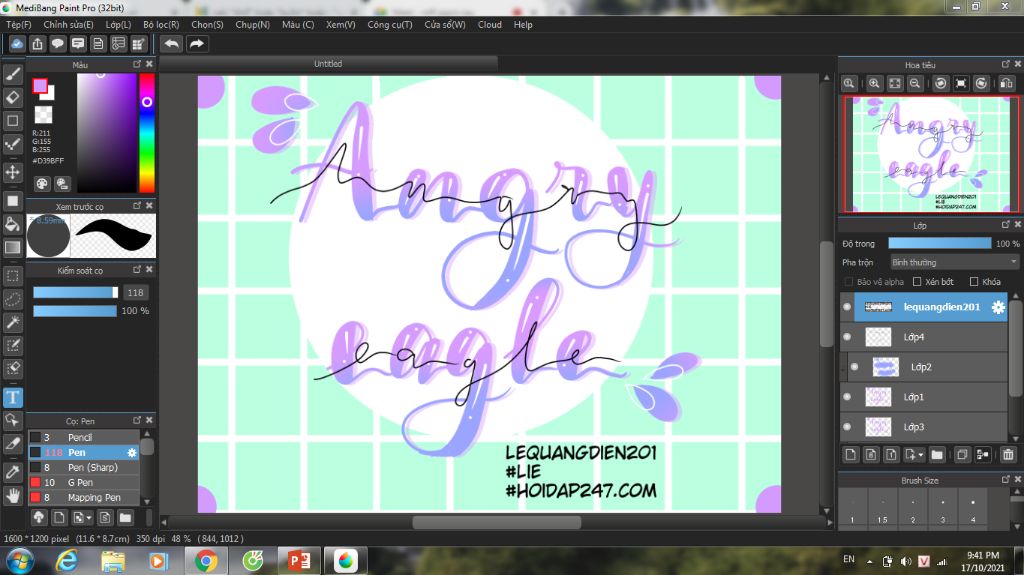Click the rainbow hue slider
The height and width of the screenshot is (575, 1024).
(147, 133)
